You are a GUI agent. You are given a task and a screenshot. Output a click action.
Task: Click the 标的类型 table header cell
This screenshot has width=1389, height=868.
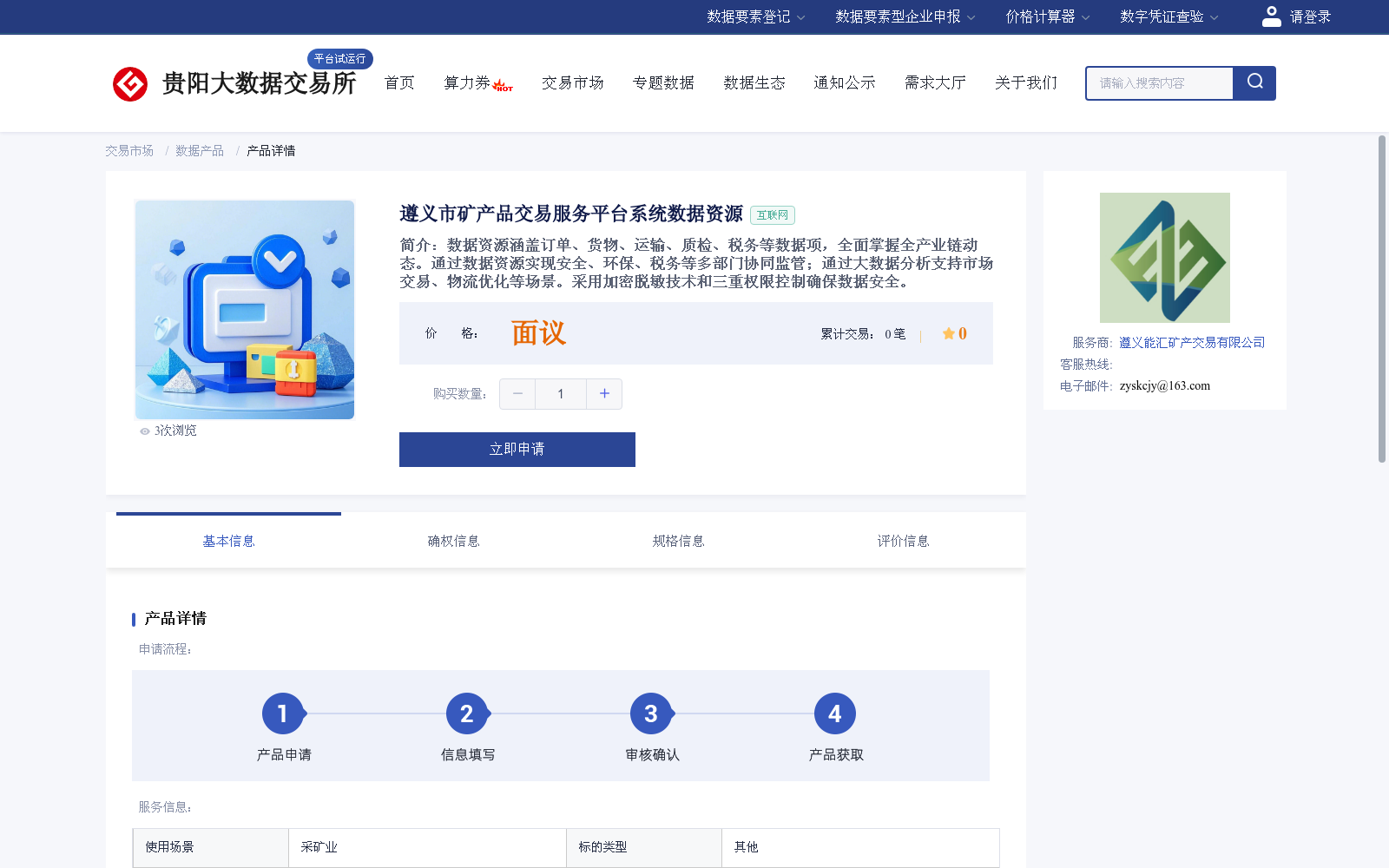644,847
